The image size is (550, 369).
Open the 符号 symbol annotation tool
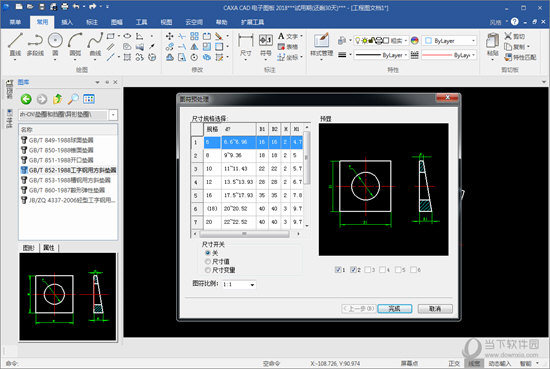pyautogui.click(x=266, y=45)
